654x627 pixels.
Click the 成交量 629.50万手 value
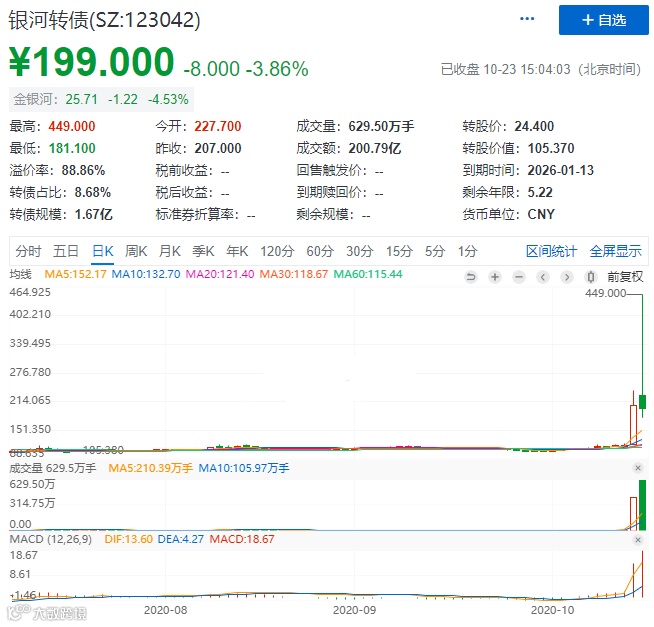(x=381, y=126)
